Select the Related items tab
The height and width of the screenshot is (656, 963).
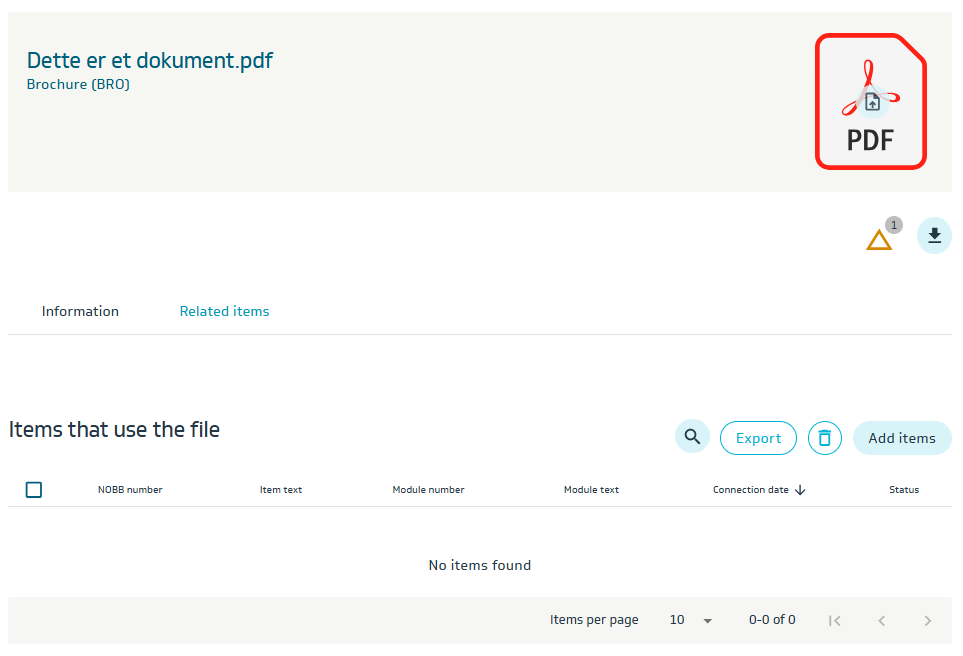224,311
